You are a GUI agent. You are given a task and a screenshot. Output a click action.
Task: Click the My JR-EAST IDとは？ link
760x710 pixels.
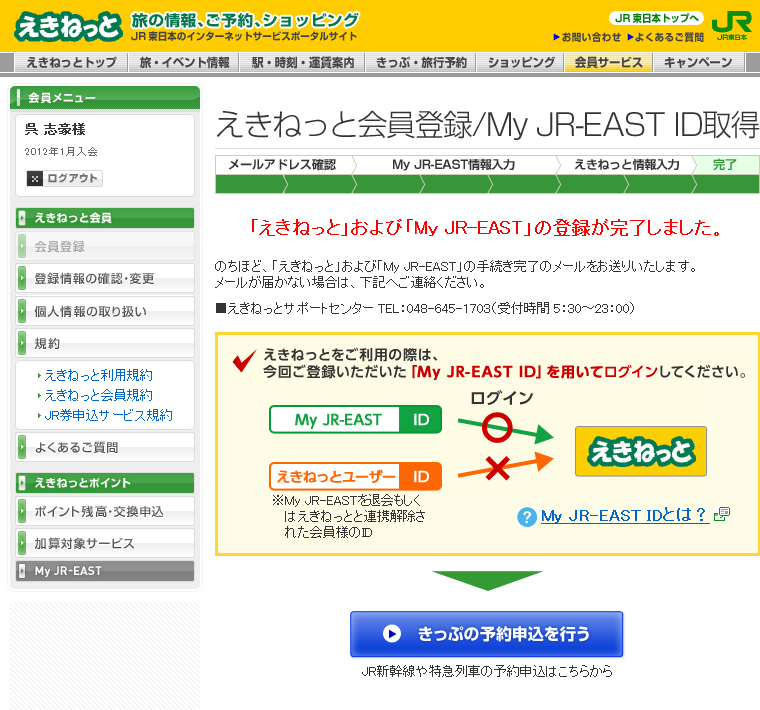pos(625,515)
